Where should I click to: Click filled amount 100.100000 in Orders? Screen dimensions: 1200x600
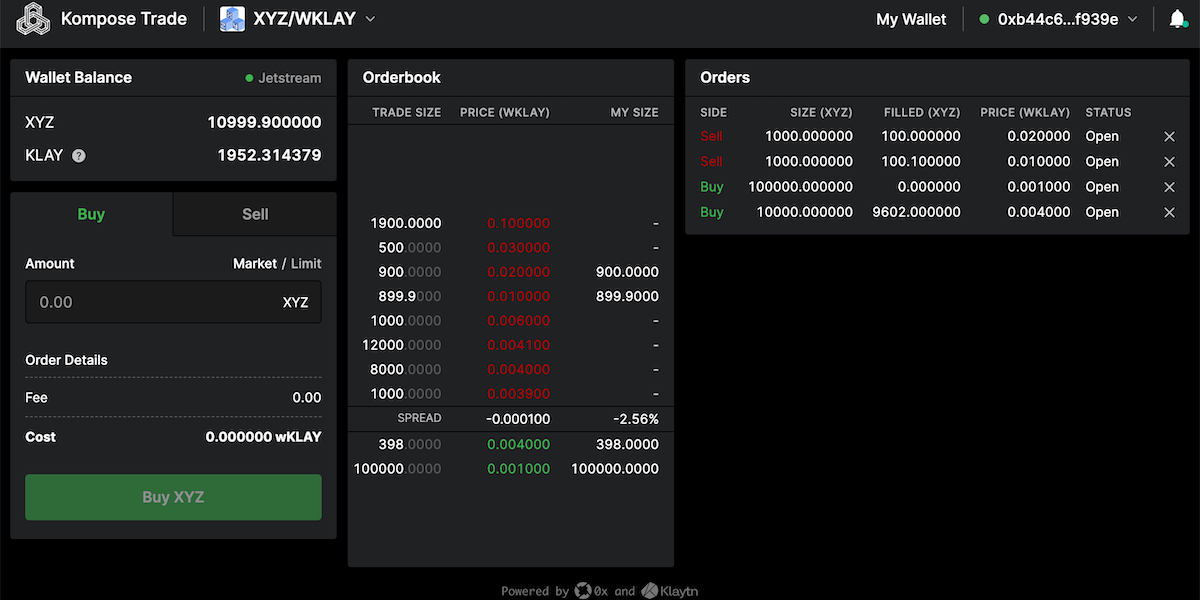pyautogui.click(x=921, y=162)
